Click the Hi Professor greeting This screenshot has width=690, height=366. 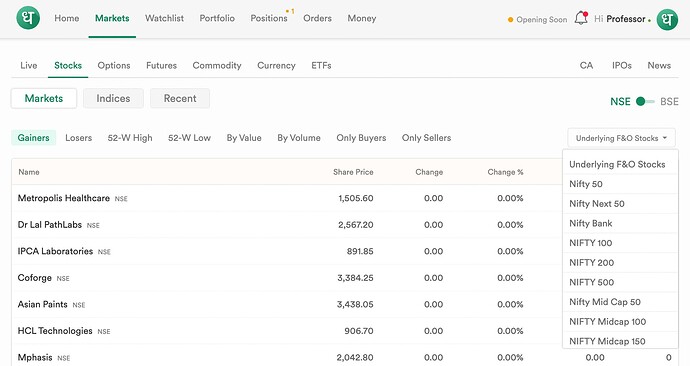[x=620, y=19]
